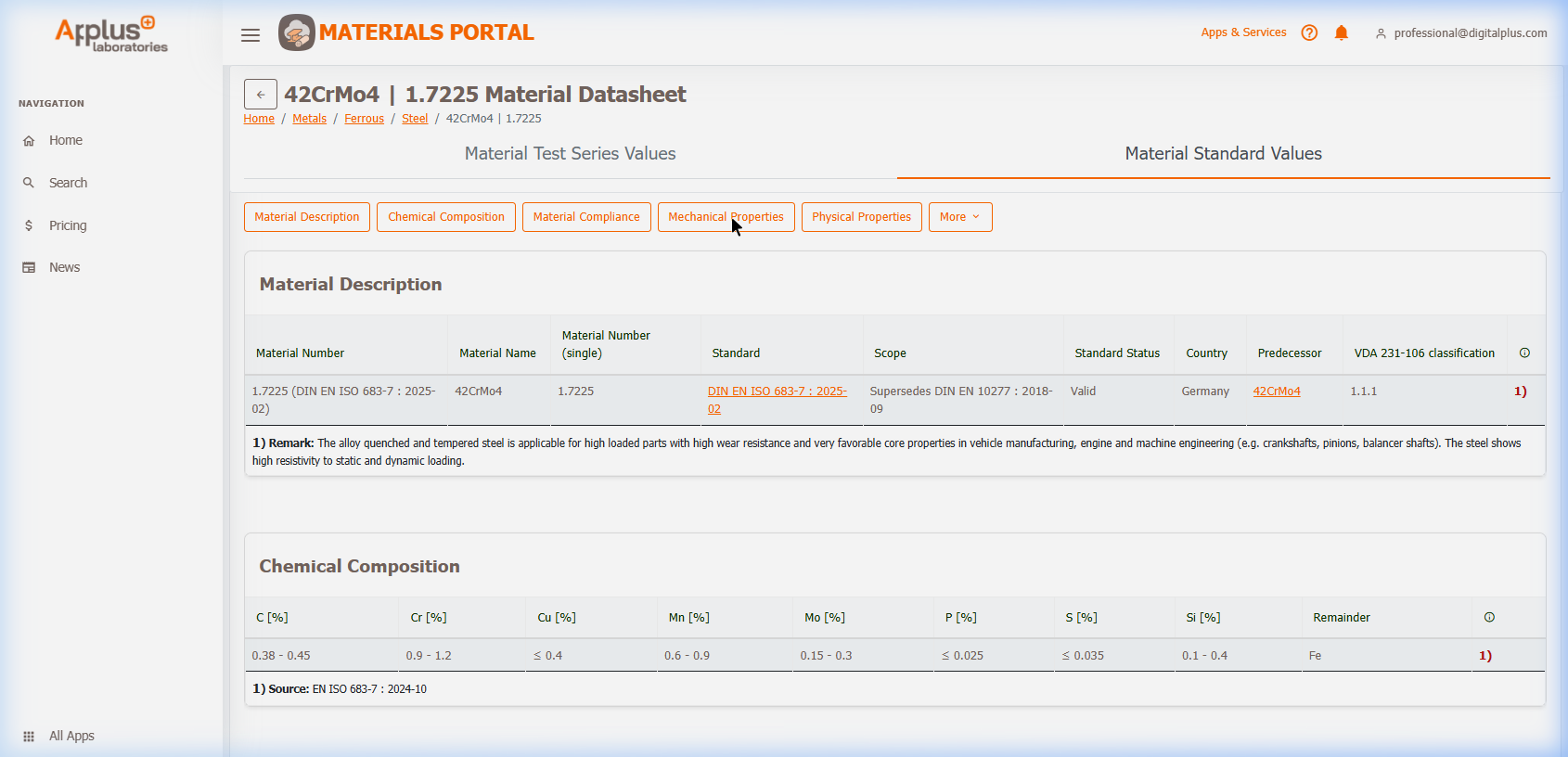The width and height of the screenshot is (1568, 757).
Task: Click the back arrow button
Action: pyautogui.click(x=261, y=95)
